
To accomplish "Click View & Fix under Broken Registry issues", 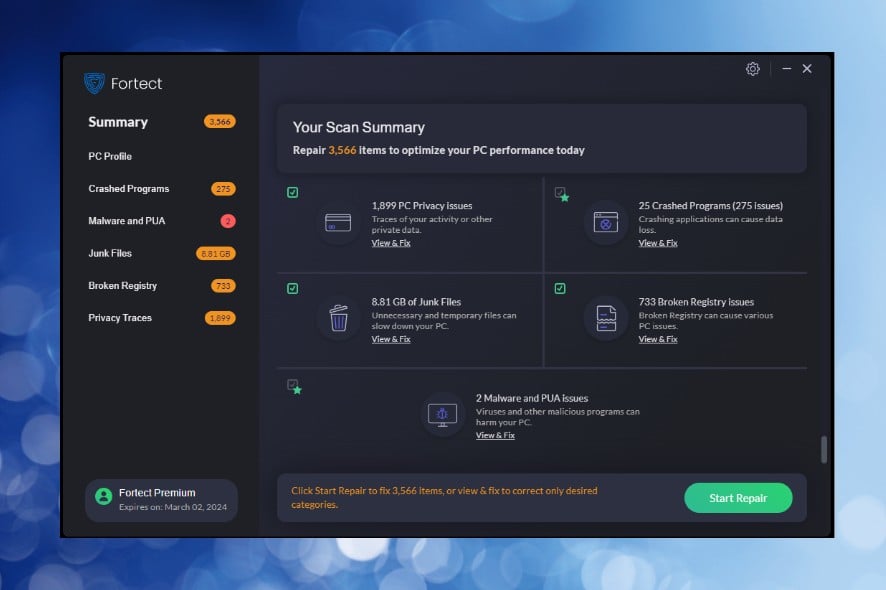I will 658,339.
